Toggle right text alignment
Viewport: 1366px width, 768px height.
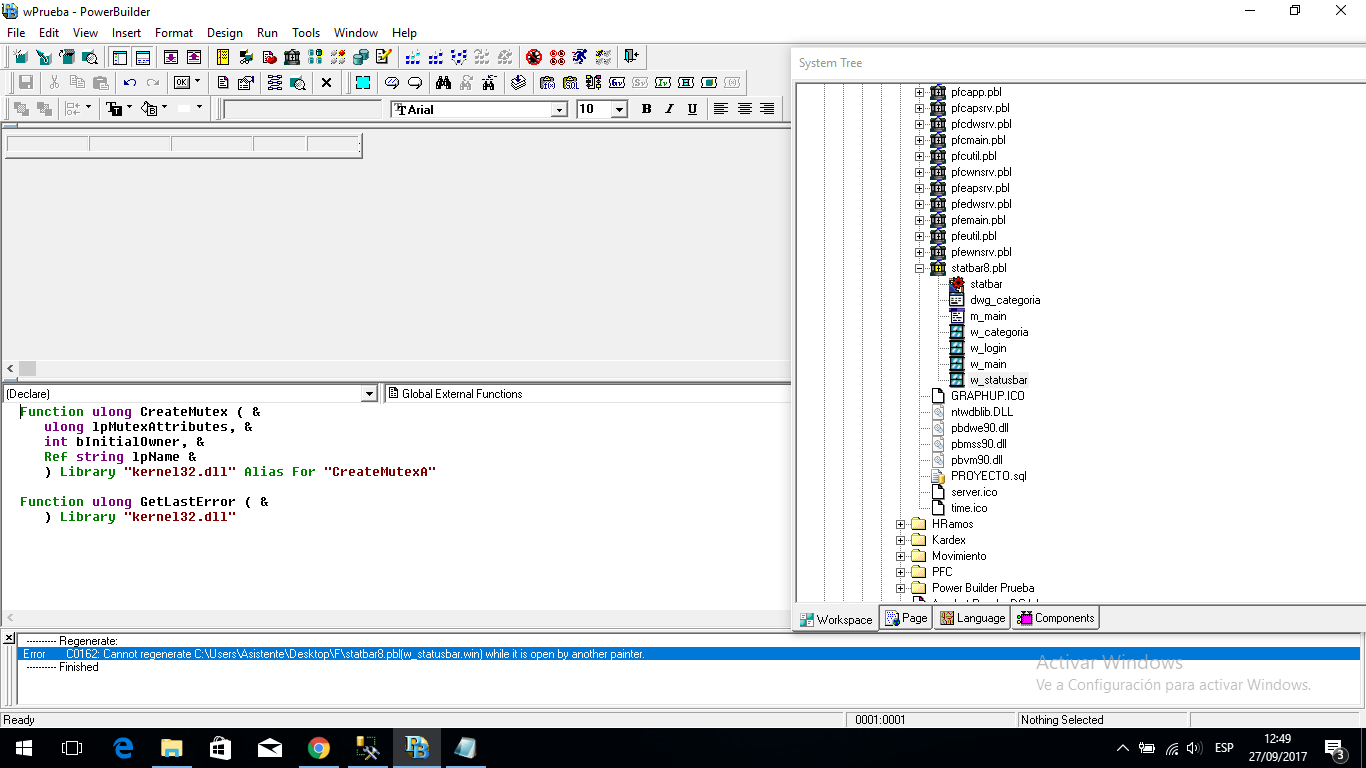(768, 109)
